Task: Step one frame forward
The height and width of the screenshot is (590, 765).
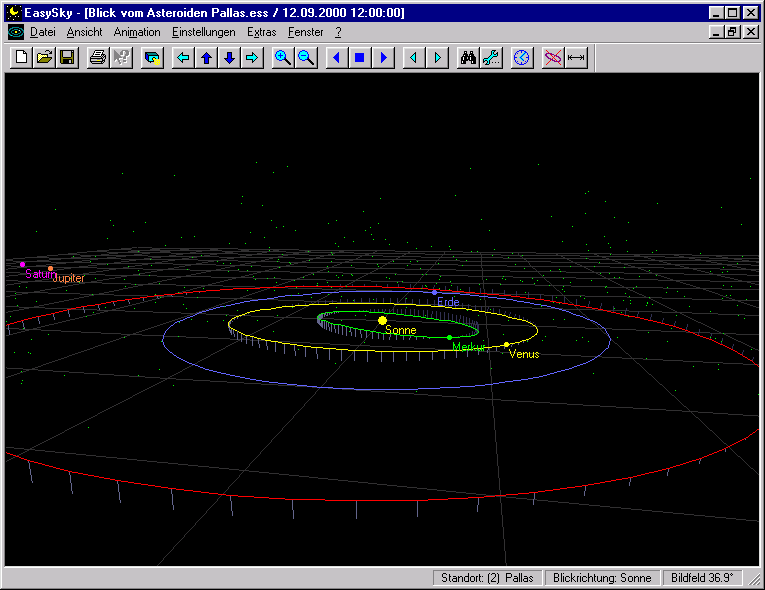Action: [x=437, y=58]
